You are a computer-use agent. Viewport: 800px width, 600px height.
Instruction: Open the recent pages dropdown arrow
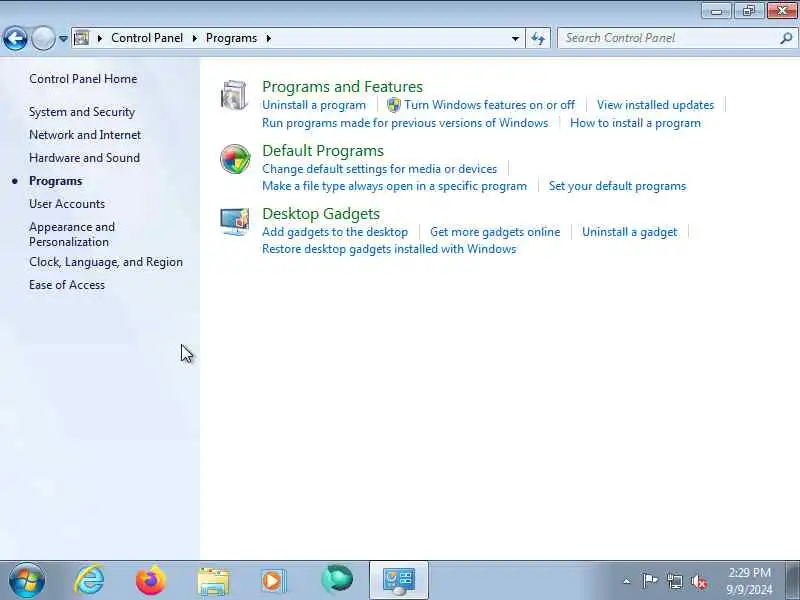(63, 38)
